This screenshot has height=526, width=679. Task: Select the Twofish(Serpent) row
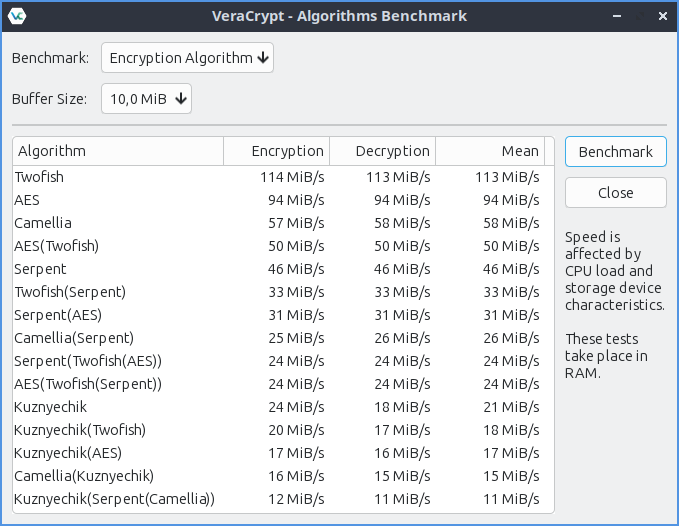pos(283,292)
